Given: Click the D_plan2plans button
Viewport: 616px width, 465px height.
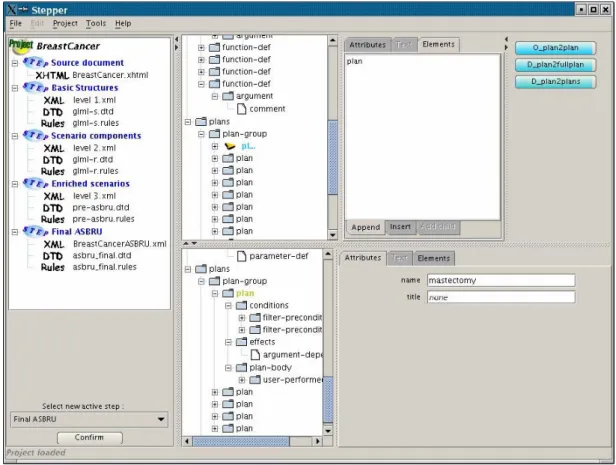Looking at the screenshot, I should [x=556, y=82].
